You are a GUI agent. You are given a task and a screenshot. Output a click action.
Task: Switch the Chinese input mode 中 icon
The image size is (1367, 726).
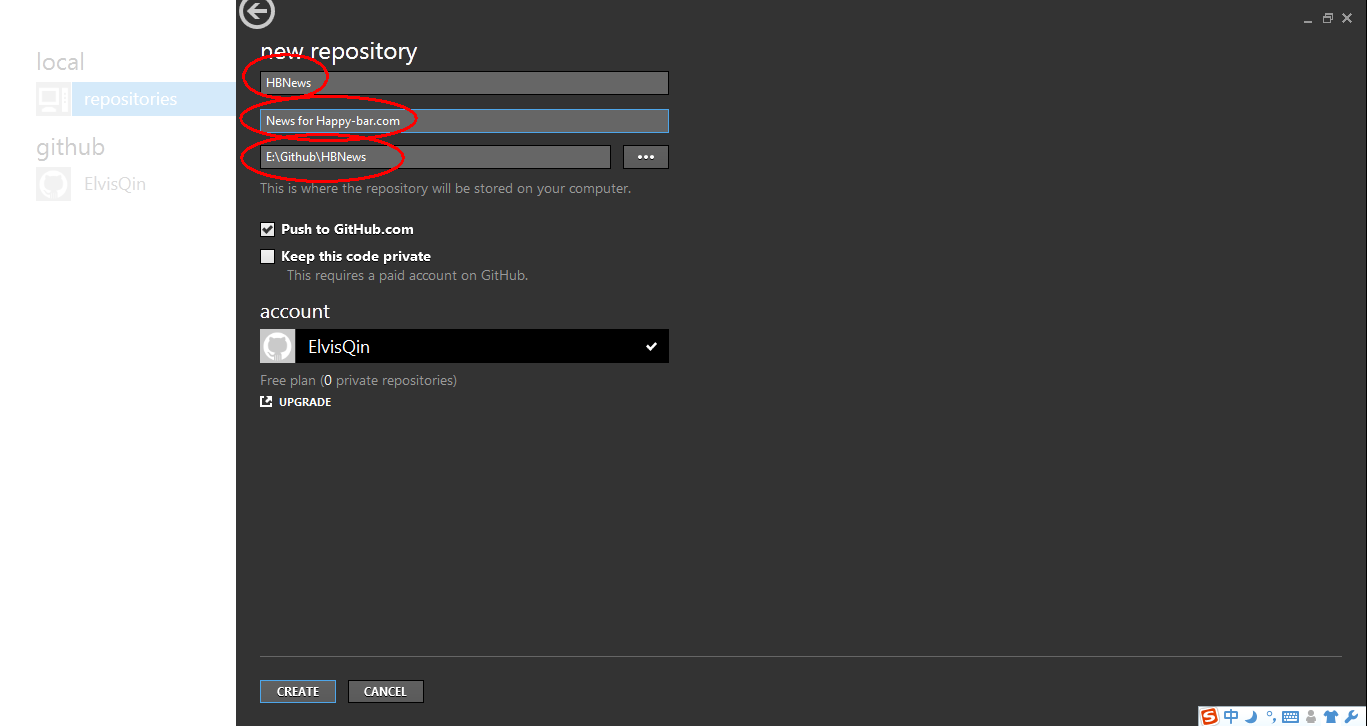[x=1231, y=716]
